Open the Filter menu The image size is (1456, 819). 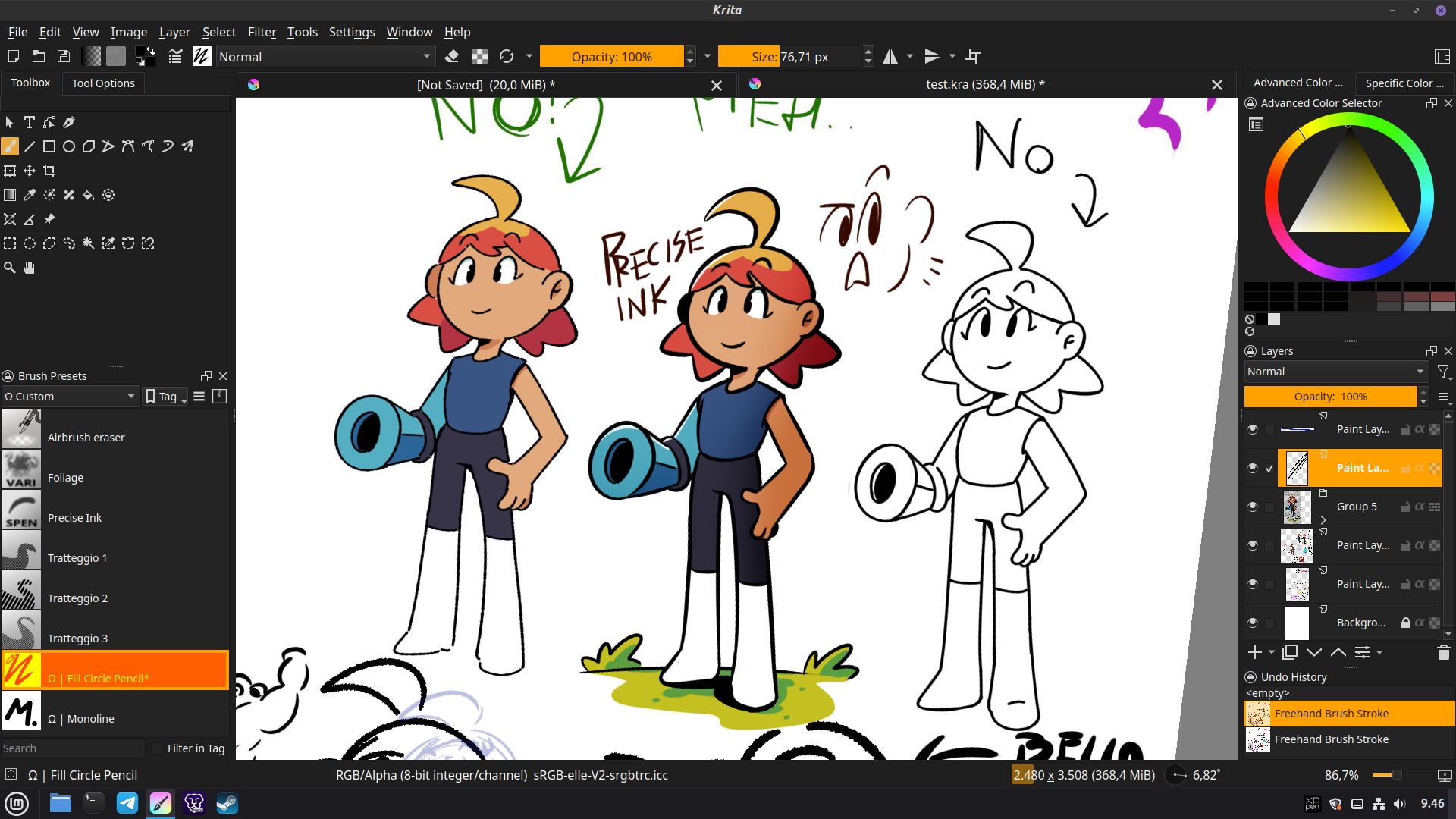[262, 32]
